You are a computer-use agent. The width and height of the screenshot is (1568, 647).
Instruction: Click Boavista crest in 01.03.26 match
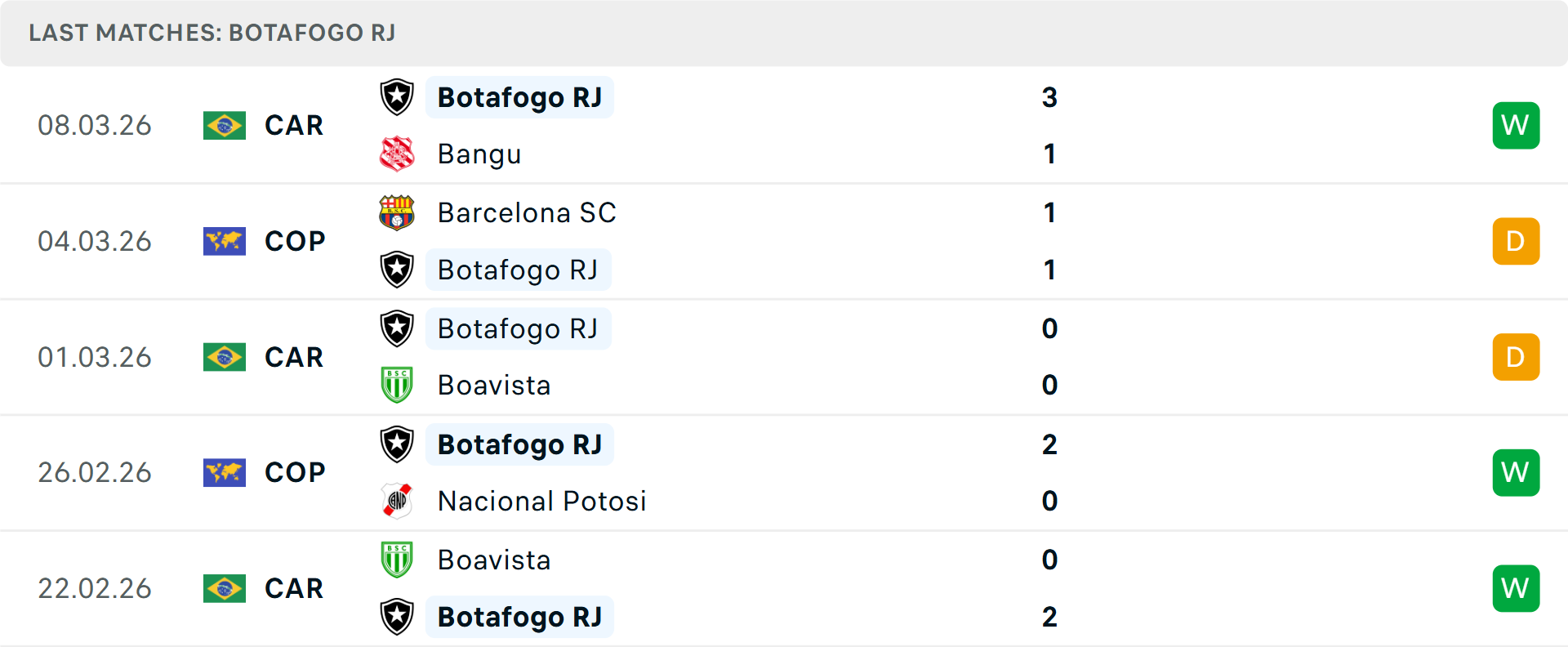click(397, 385)
